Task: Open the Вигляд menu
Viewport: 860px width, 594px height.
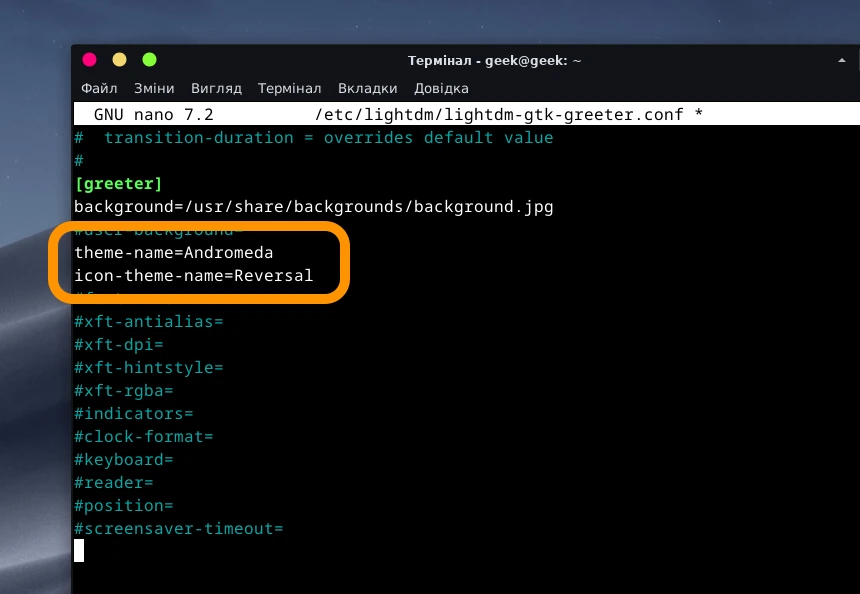Action: [x=216, y=88]
